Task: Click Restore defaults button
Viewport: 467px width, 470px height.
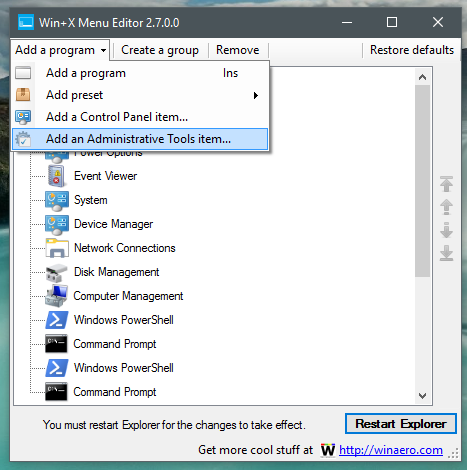Action: click(x=412, y=50)
